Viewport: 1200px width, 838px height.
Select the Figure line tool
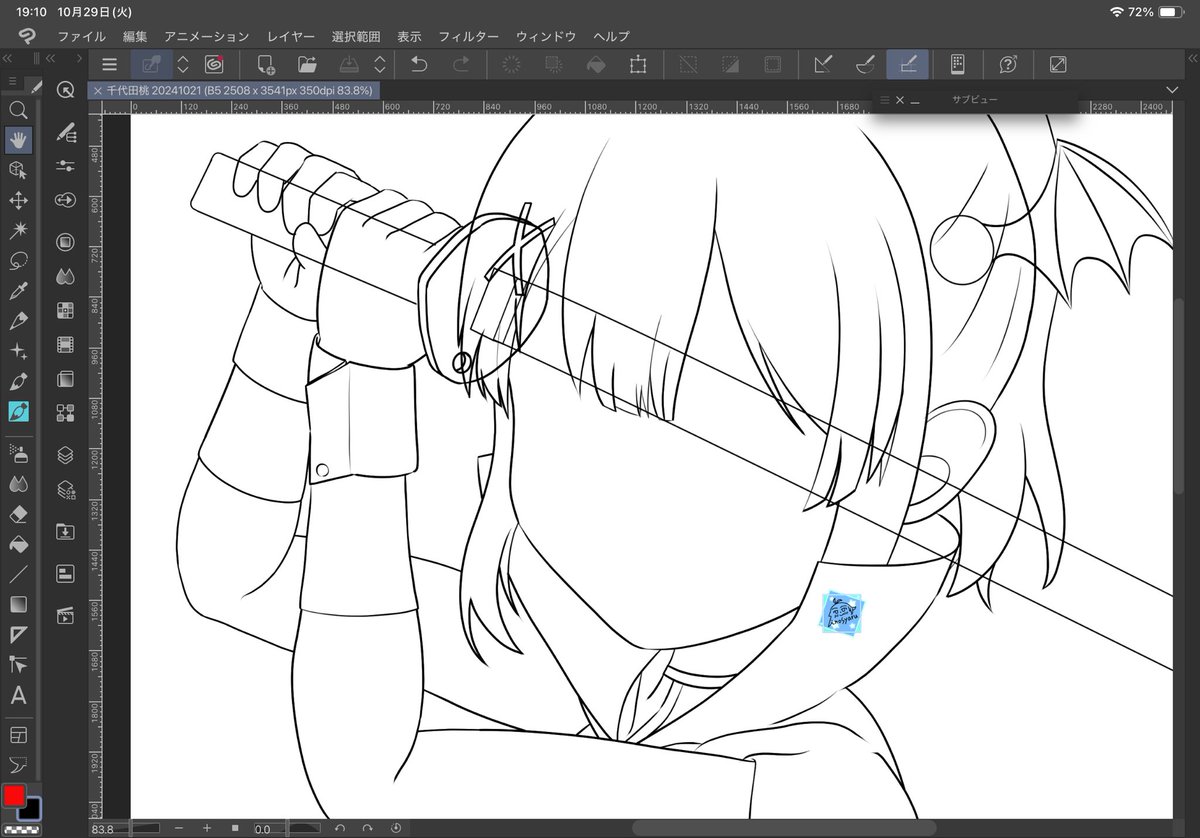pyautogui.click(x=17, y=574)
